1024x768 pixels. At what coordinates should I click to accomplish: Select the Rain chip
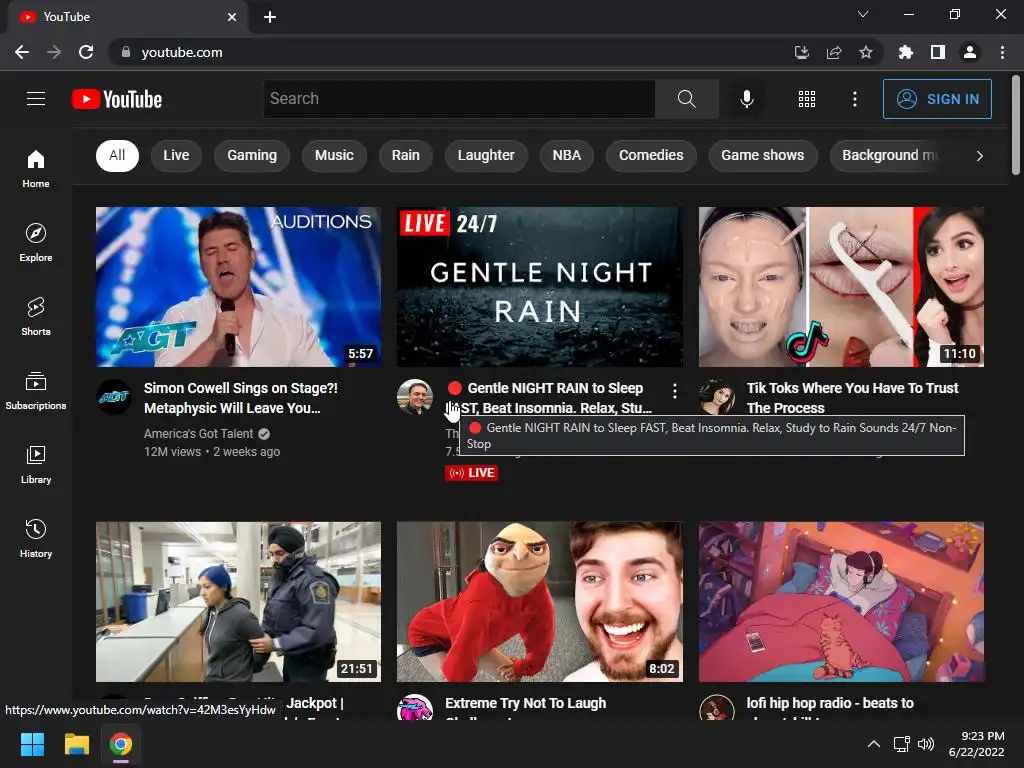click(406, 155)
